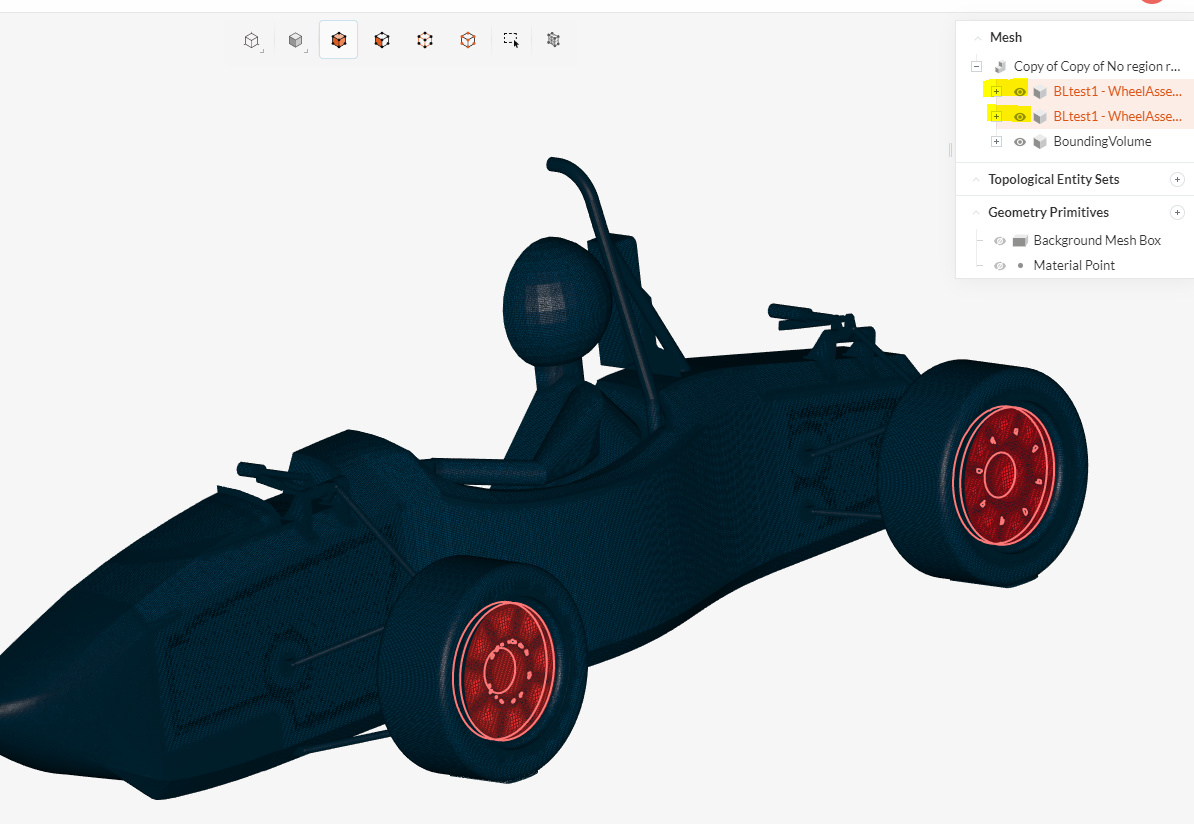This screenshot has height=824, width=1194.
Task: Collapse the 'Copy of Copy of No region' mesh node
Action: coord(977,67)
